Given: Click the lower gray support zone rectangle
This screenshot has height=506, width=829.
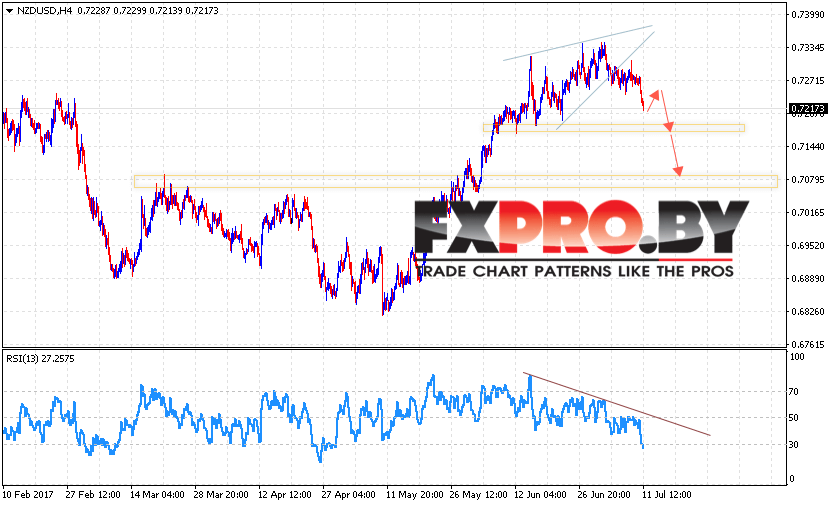Looking at the screenshot, I should [x=455, y=181].
